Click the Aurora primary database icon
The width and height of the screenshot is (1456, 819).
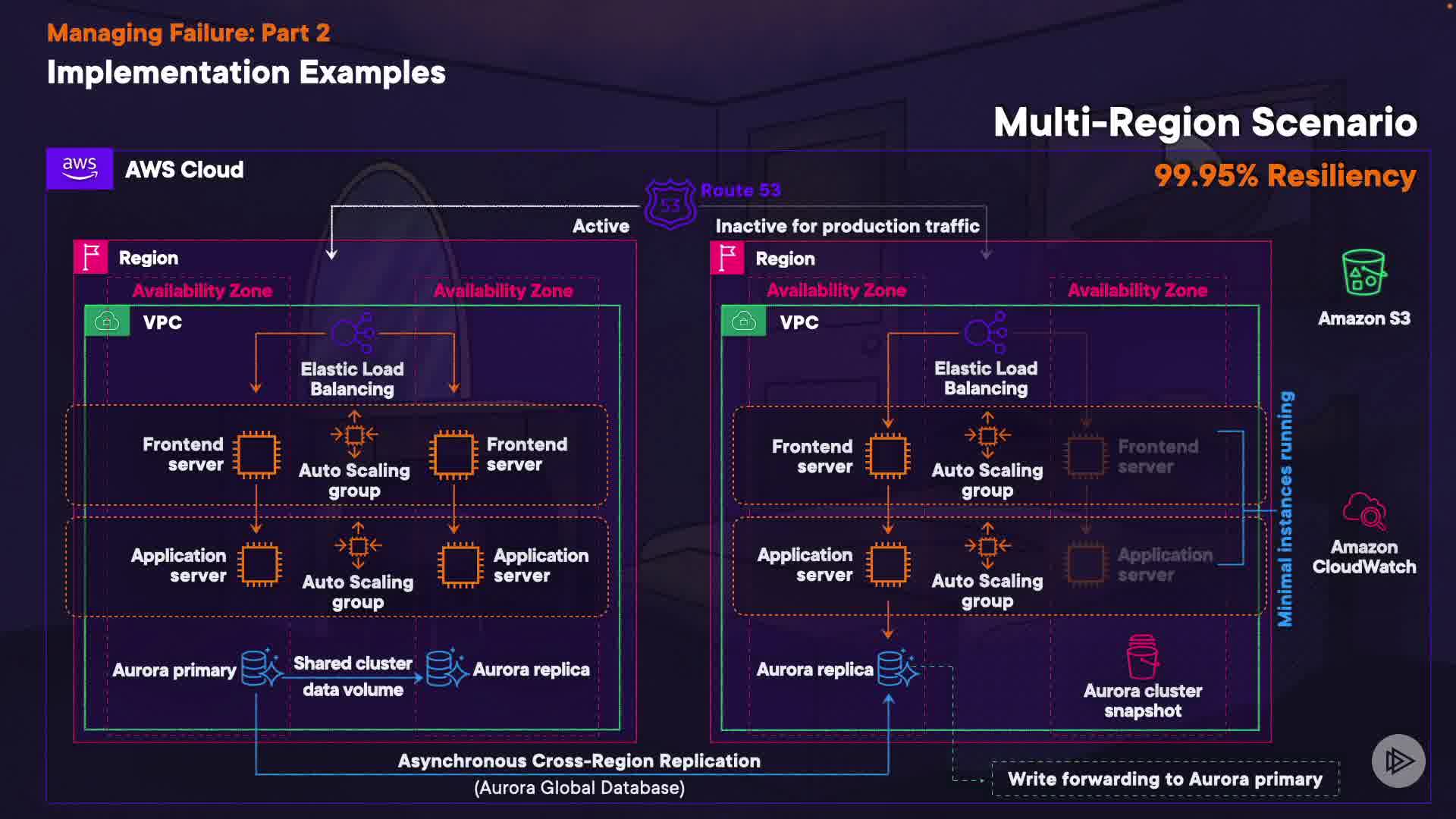click(259, 668)
